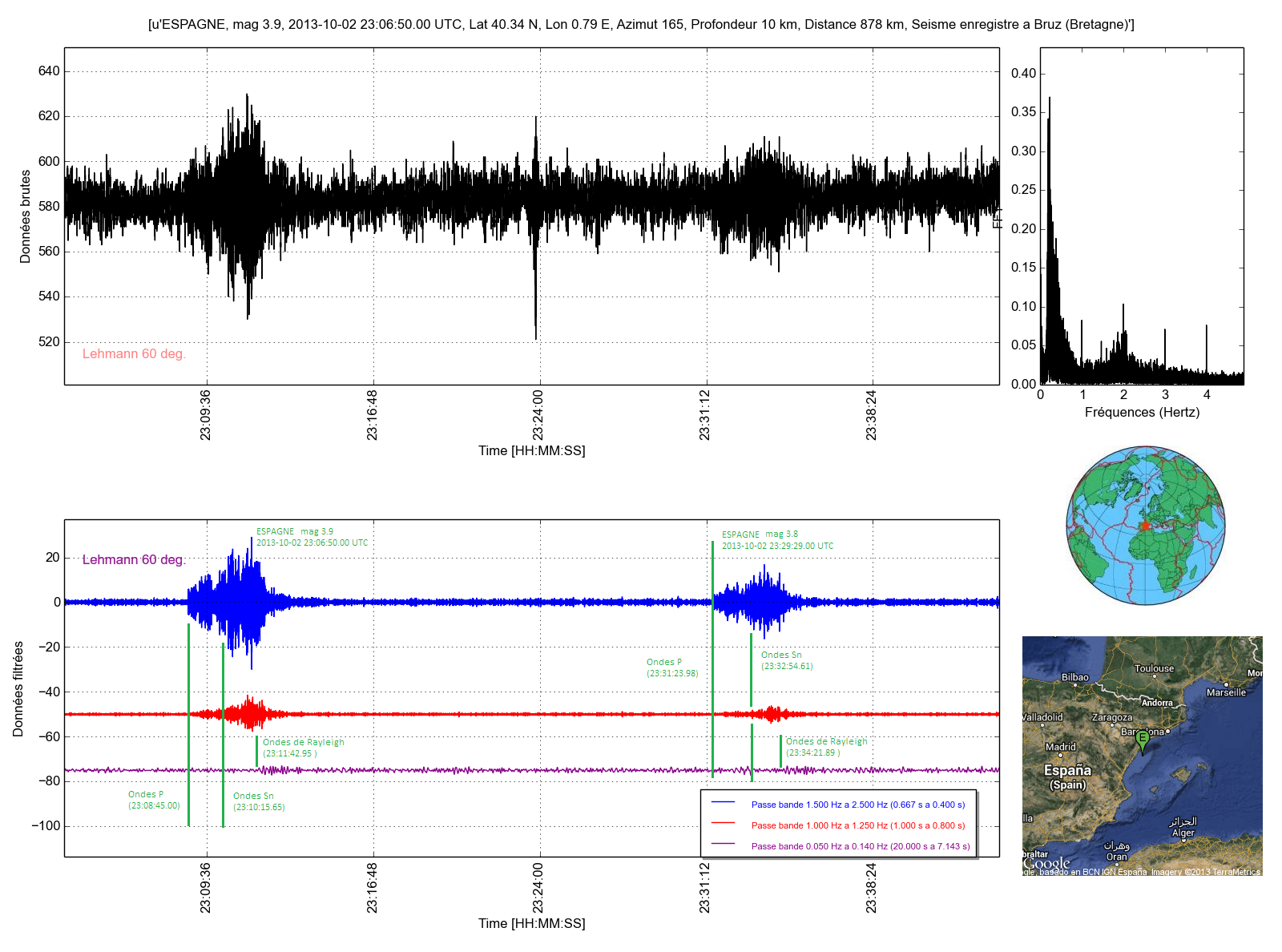Viewport: 1282px width, 952px height.
Task: Select the legend entry Passe bande 0.050 Hz a 0.140 Hz
Action: pos(860,846)
